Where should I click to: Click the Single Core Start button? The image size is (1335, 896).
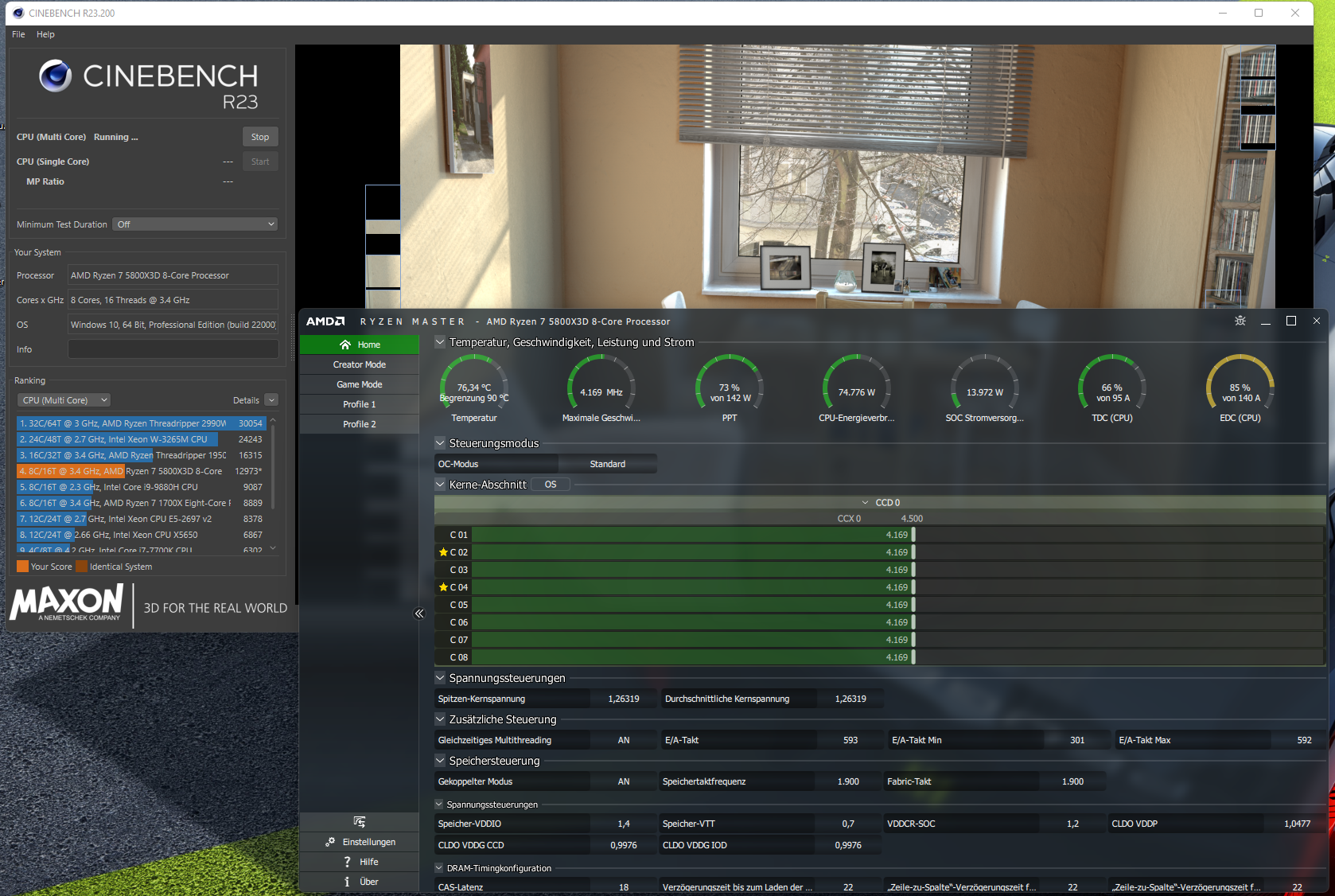pos(260,162)
